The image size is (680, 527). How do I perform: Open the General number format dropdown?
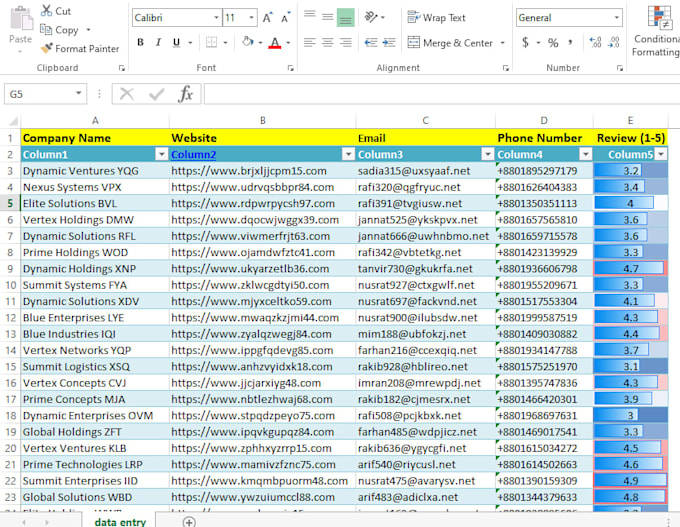pos(616,18)
